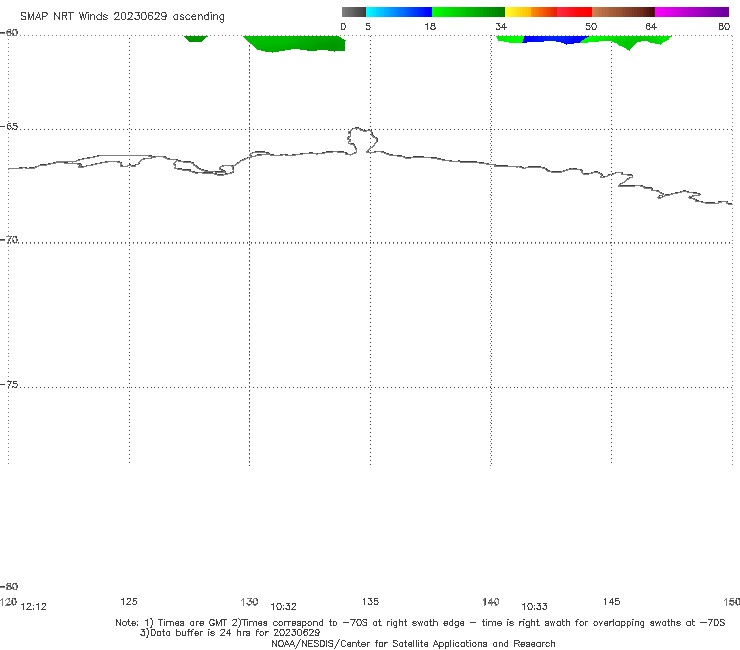The height and width of the screenshot is (650, 740).
Task: Click the magenta-purple 64-80 color bar segment
Action: coord(692,12)
